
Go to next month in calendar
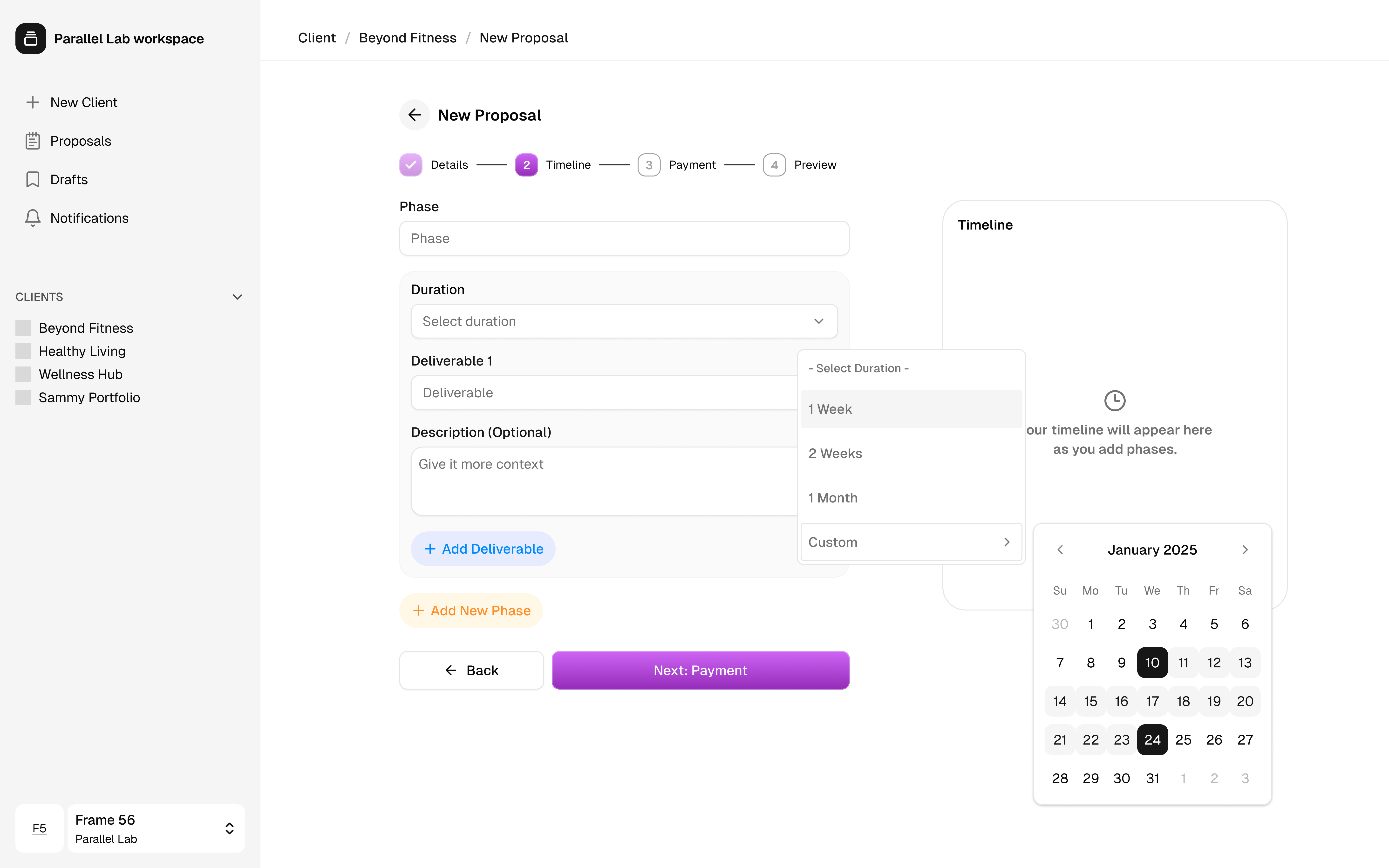point(1245,549)
